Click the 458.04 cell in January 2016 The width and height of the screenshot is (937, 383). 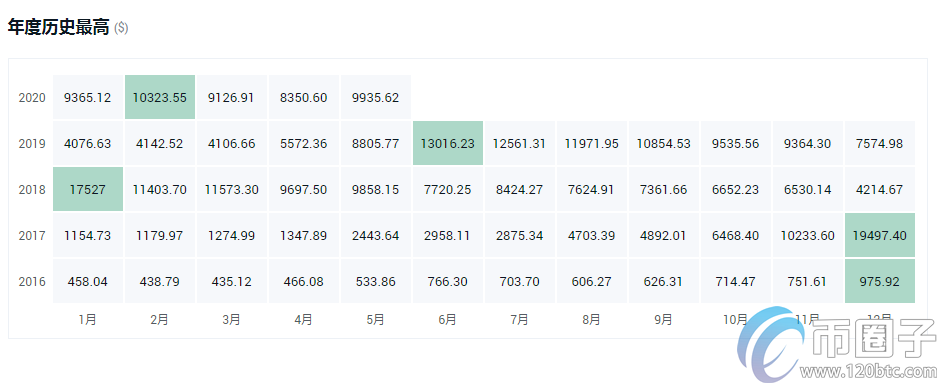pos(88,281)
